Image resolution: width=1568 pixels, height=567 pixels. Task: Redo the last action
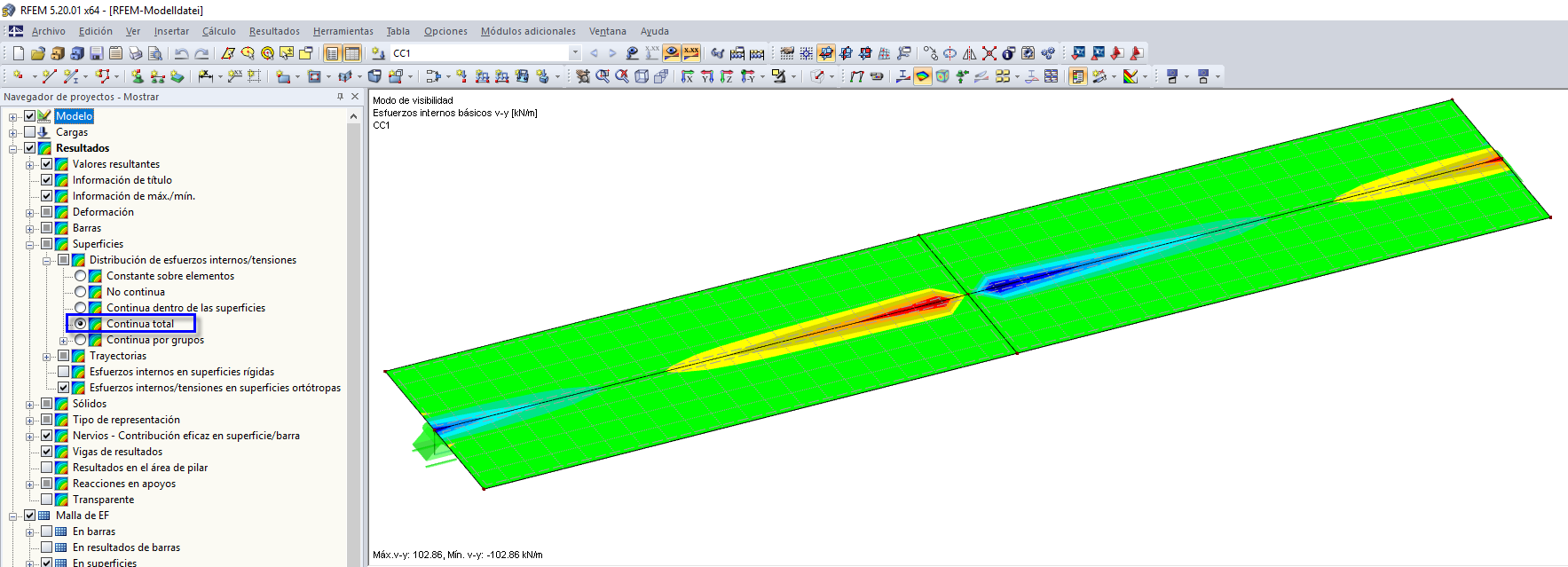[x=201, y=53]
